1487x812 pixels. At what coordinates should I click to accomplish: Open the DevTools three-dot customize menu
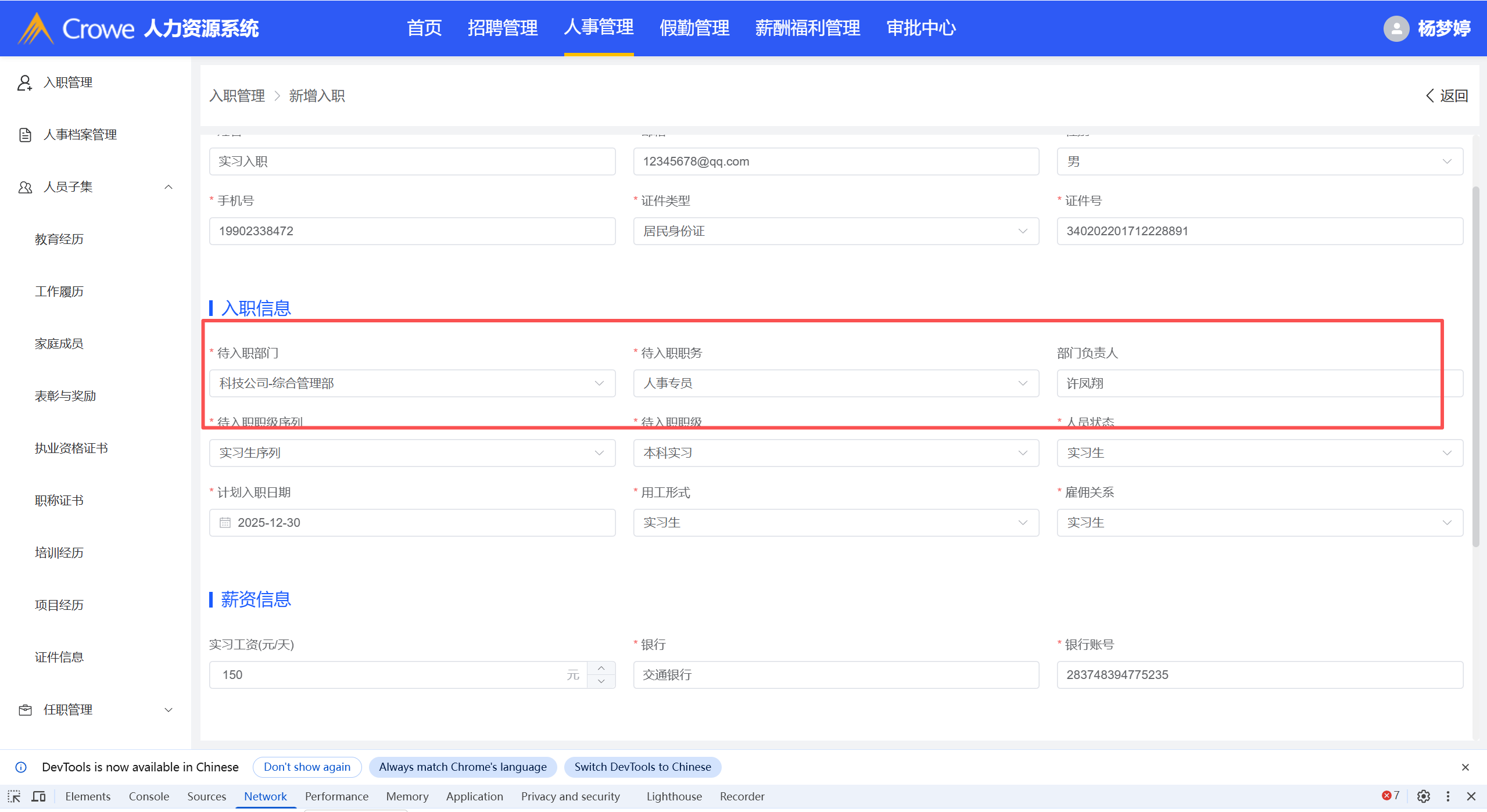1448,796
